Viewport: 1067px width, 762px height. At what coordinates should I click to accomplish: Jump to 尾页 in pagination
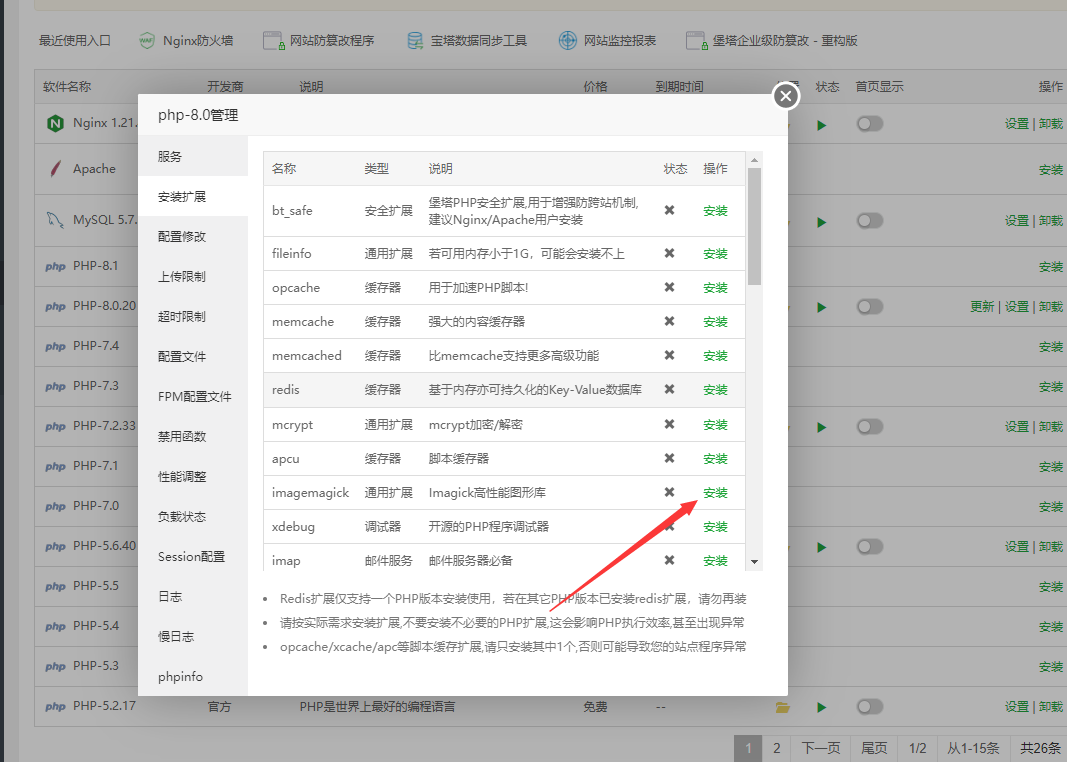point(874,748)
